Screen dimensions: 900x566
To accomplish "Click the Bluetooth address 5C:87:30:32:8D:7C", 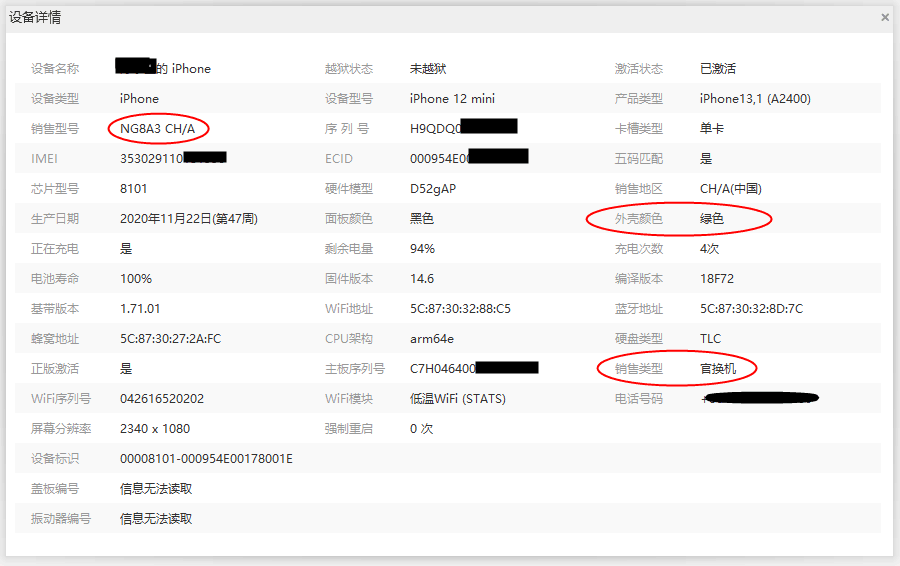I will [751, 309].
